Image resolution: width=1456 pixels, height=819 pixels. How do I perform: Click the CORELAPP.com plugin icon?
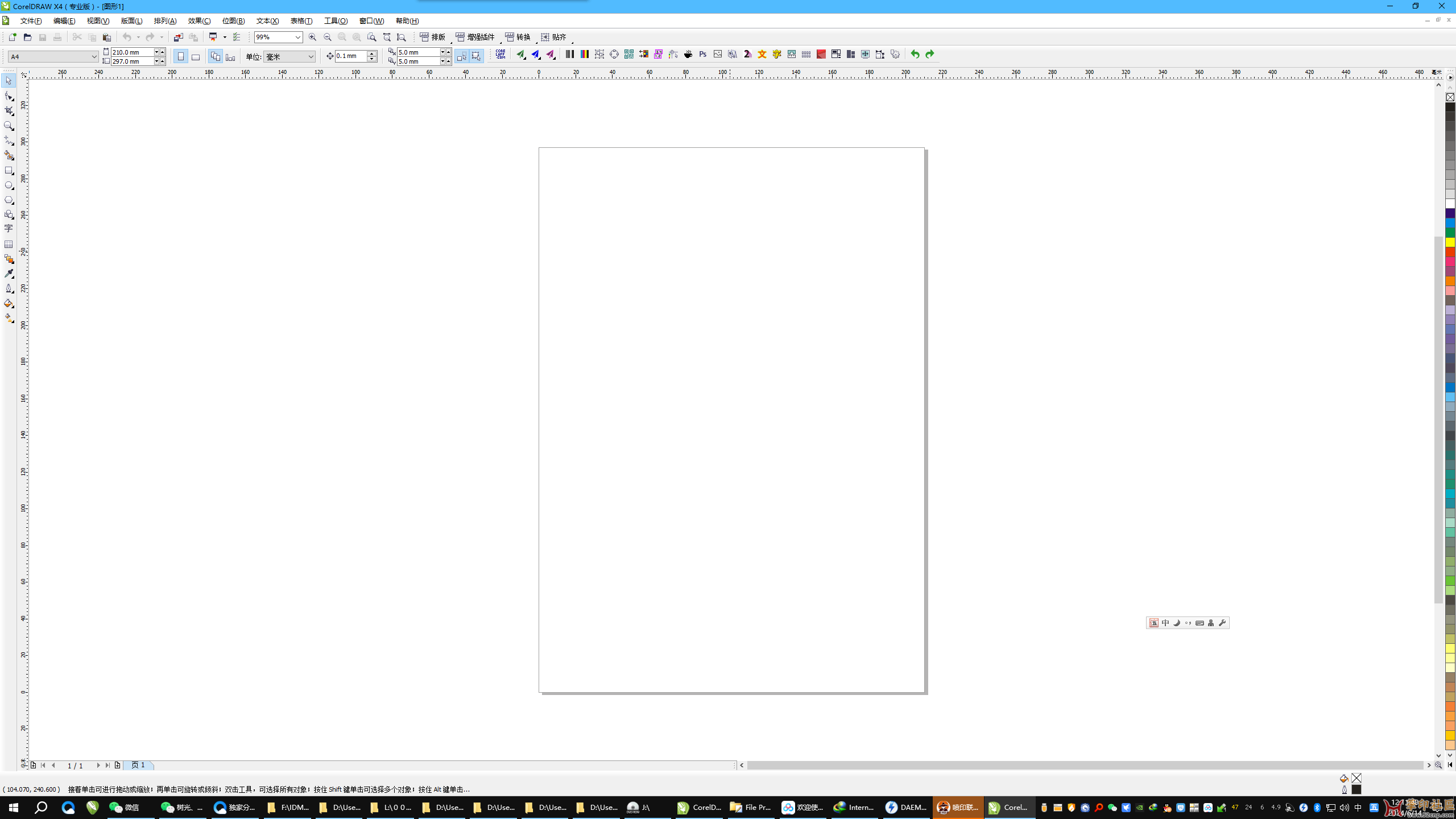(x=500, y=54)
